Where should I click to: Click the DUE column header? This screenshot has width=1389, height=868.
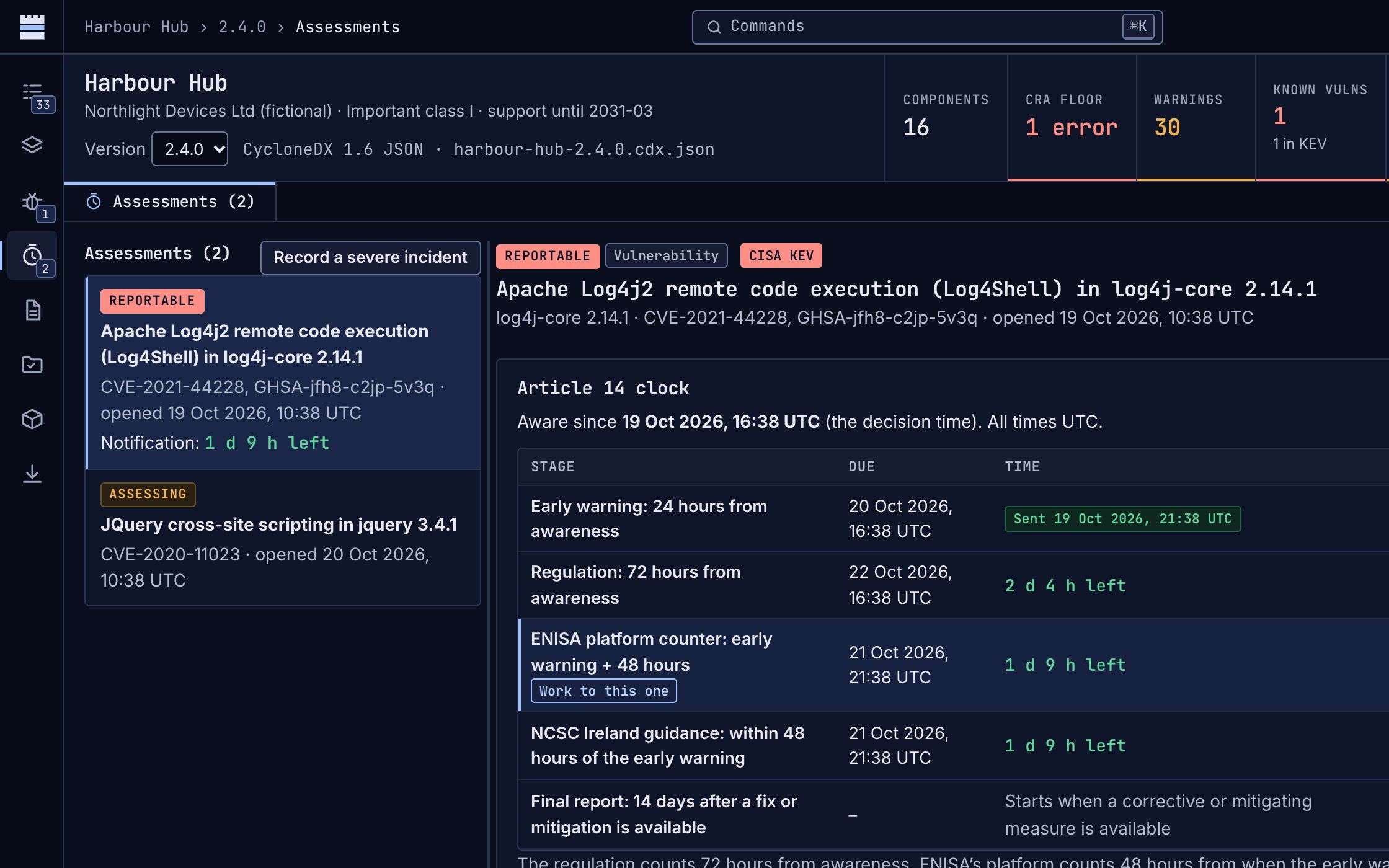(x=861, y=466)
